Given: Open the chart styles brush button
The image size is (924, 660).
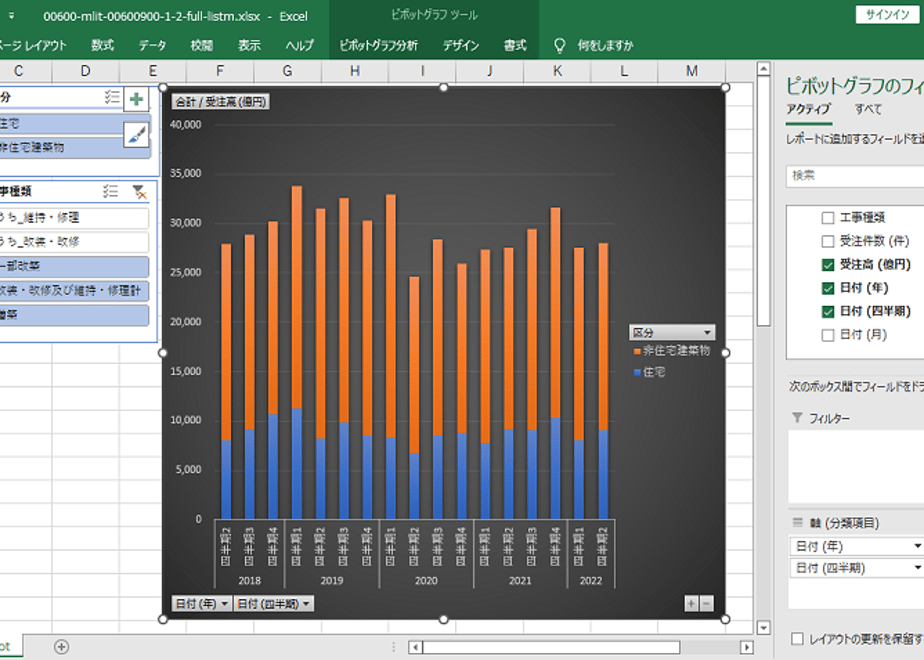Looking at the screenshot, I should [136, 135].
